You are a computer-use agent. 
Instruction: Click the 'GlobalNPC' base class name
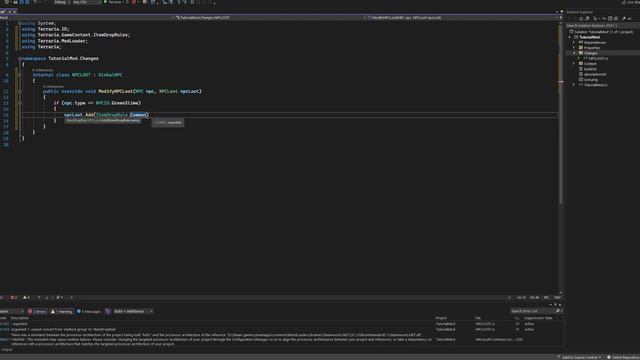[x=110, y=75]
